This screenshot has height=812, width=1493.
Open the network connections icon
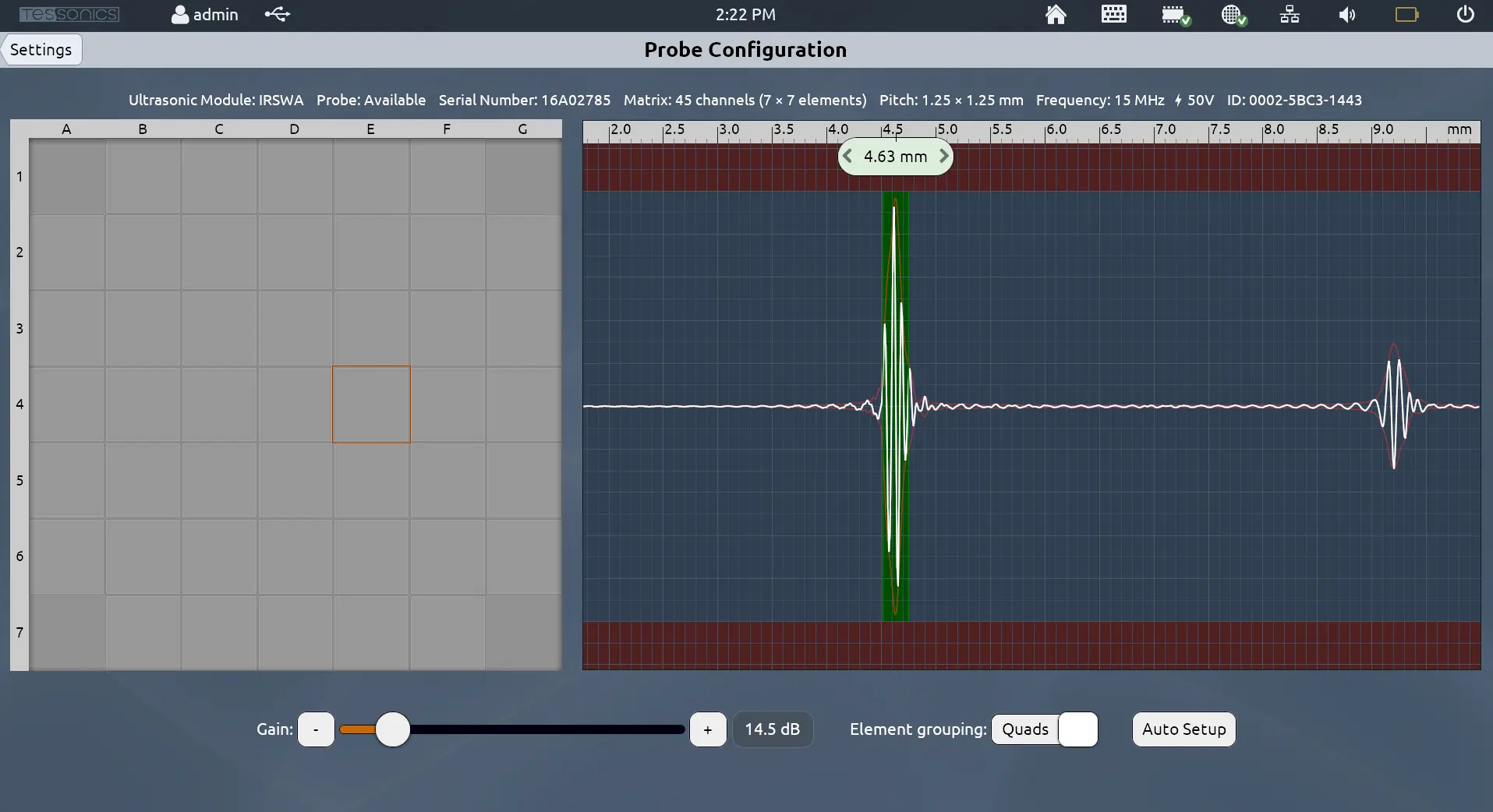1290,15
